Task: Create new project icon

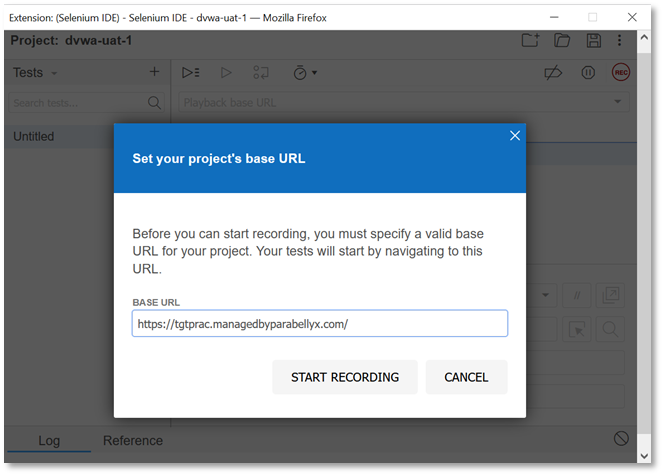Action: tap(530, 40)
